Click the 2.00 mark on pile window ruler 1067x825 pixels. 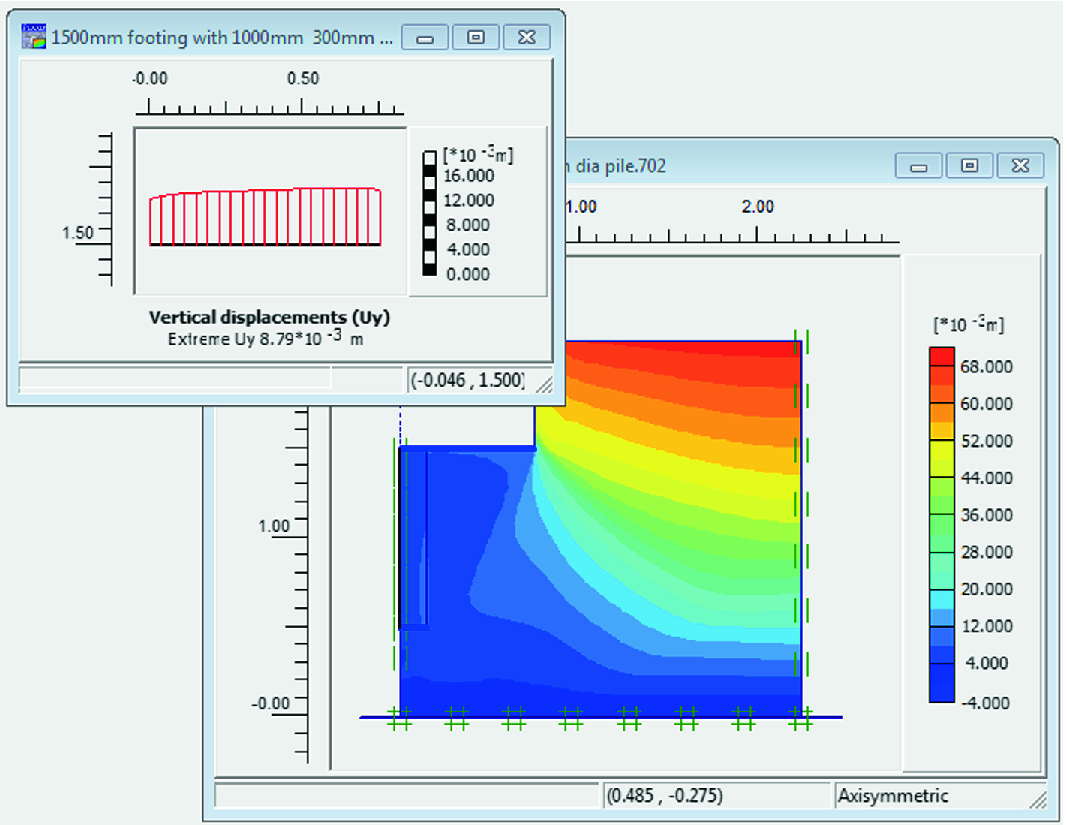click(x=757, y=207)
